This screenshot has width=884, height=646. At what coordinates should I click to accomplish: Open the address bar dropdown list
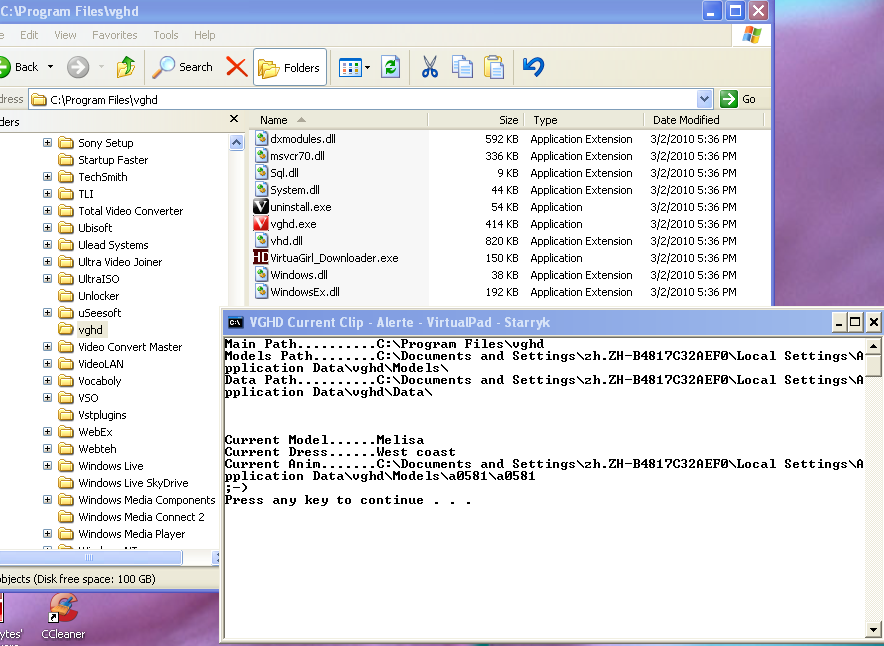coord(704,99)
